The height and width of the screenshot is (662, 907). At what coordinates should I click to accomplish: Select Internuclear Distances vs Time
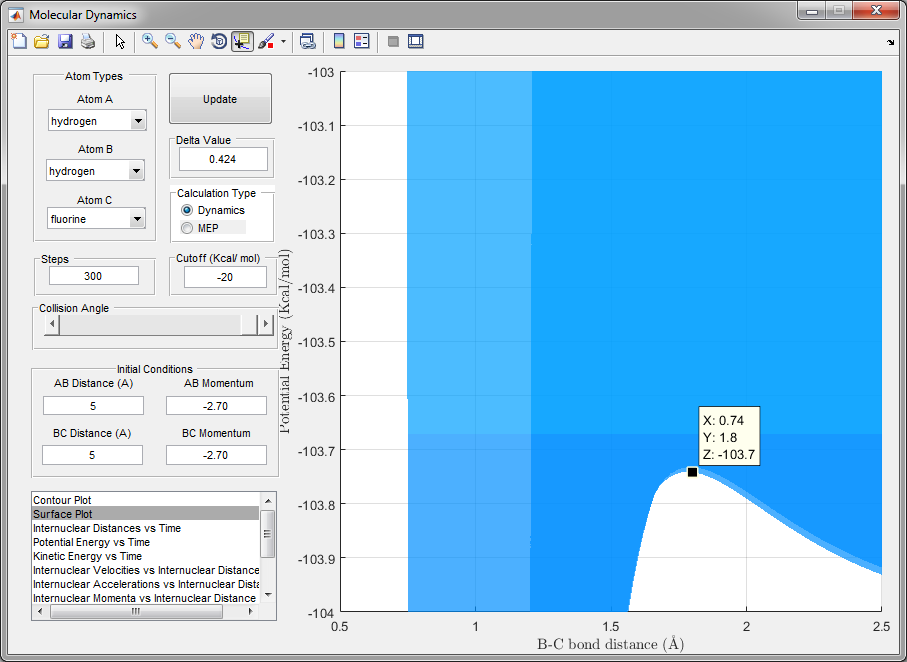[146, 528]
